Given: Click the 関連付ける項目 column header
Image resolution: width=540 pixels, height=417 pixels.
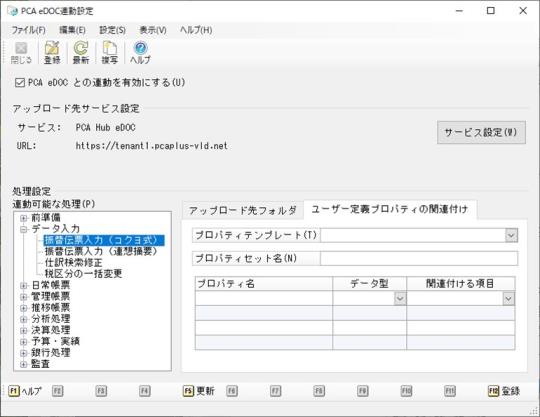Looking at the screenshot, I should (x=461, y=284).
